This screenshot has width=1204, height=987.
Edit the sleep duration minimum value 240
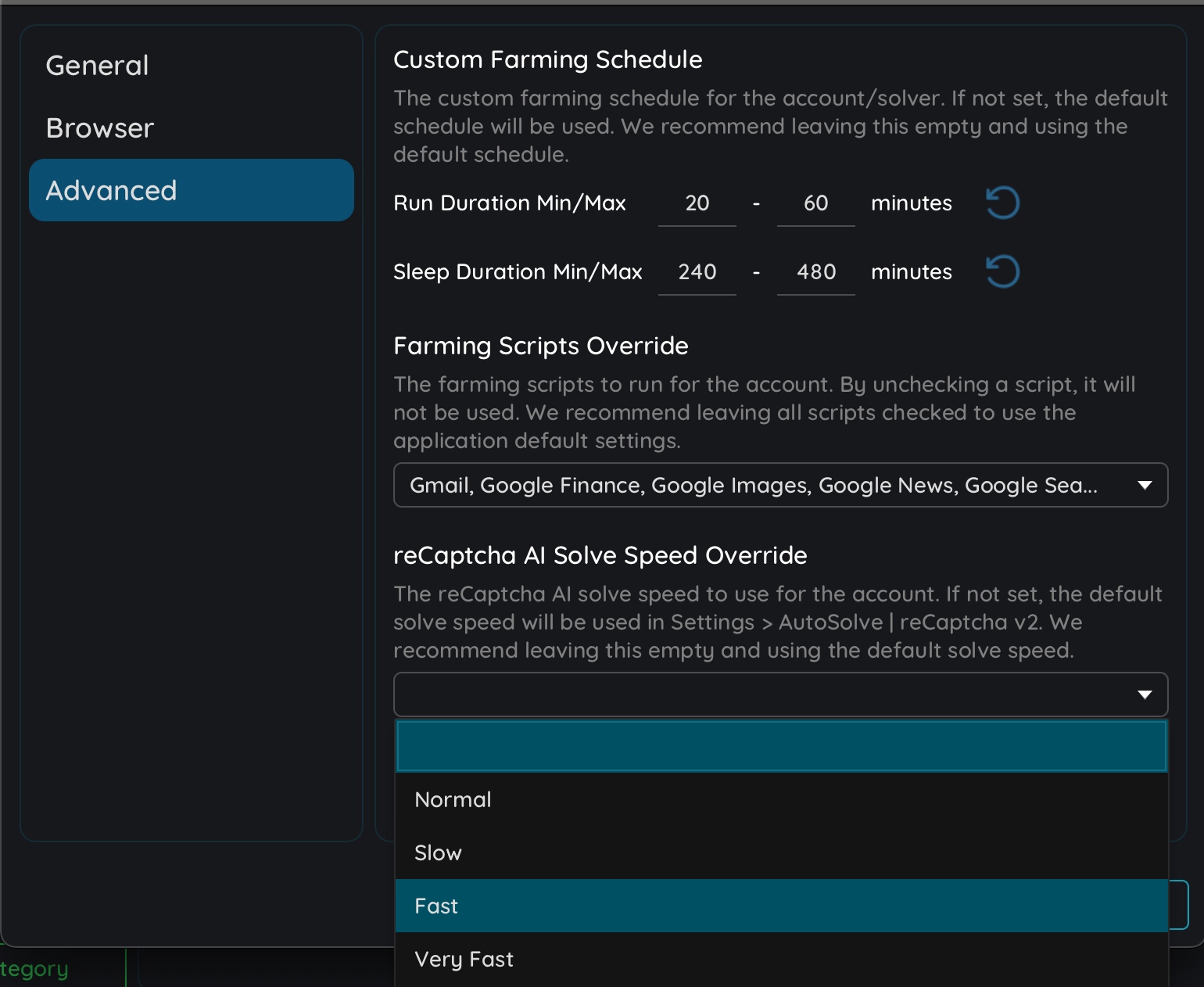tap(697, 272)
